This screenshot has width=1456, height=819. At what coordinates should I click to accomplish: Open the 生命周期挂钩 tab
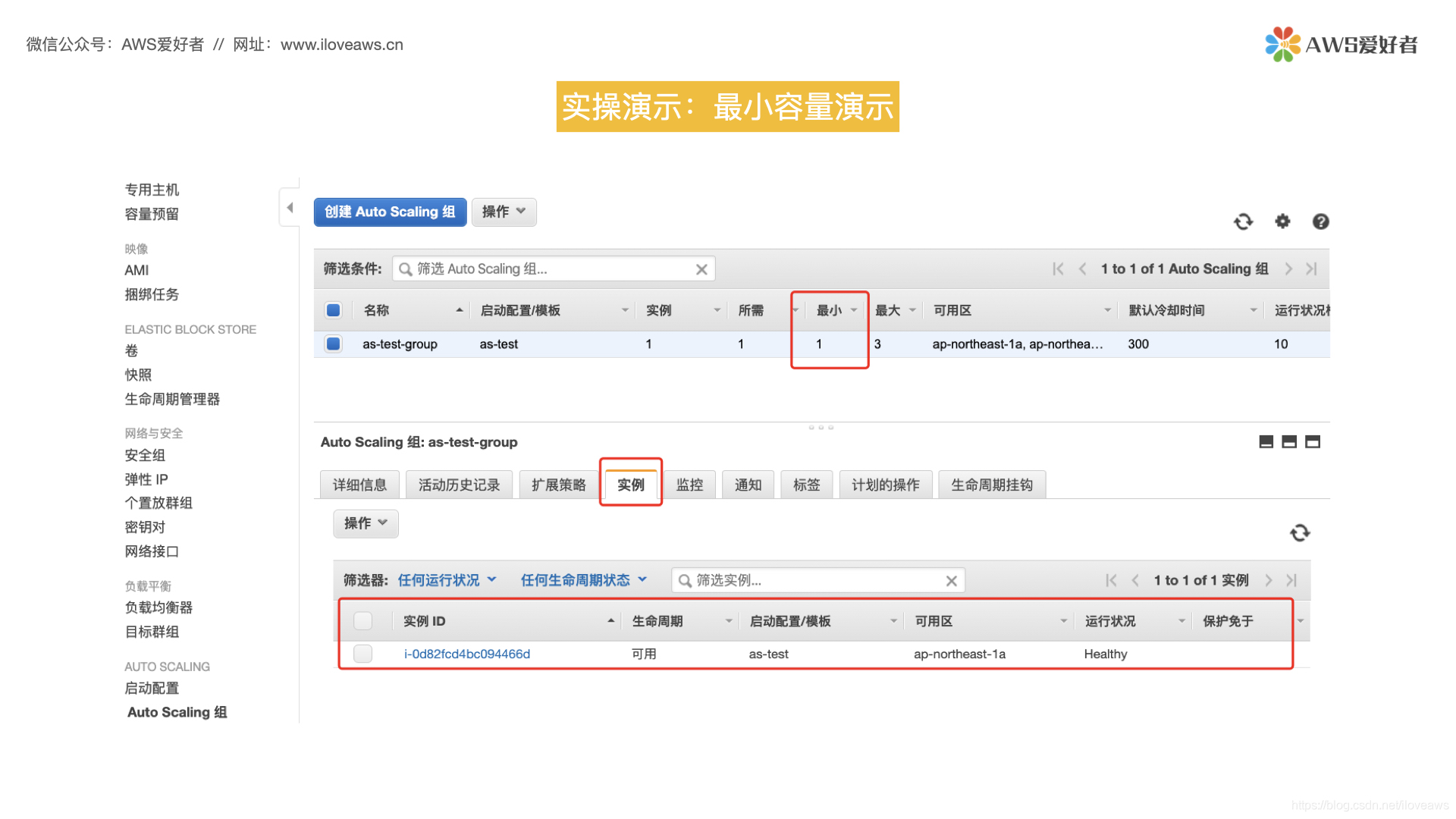pos(992,485)
